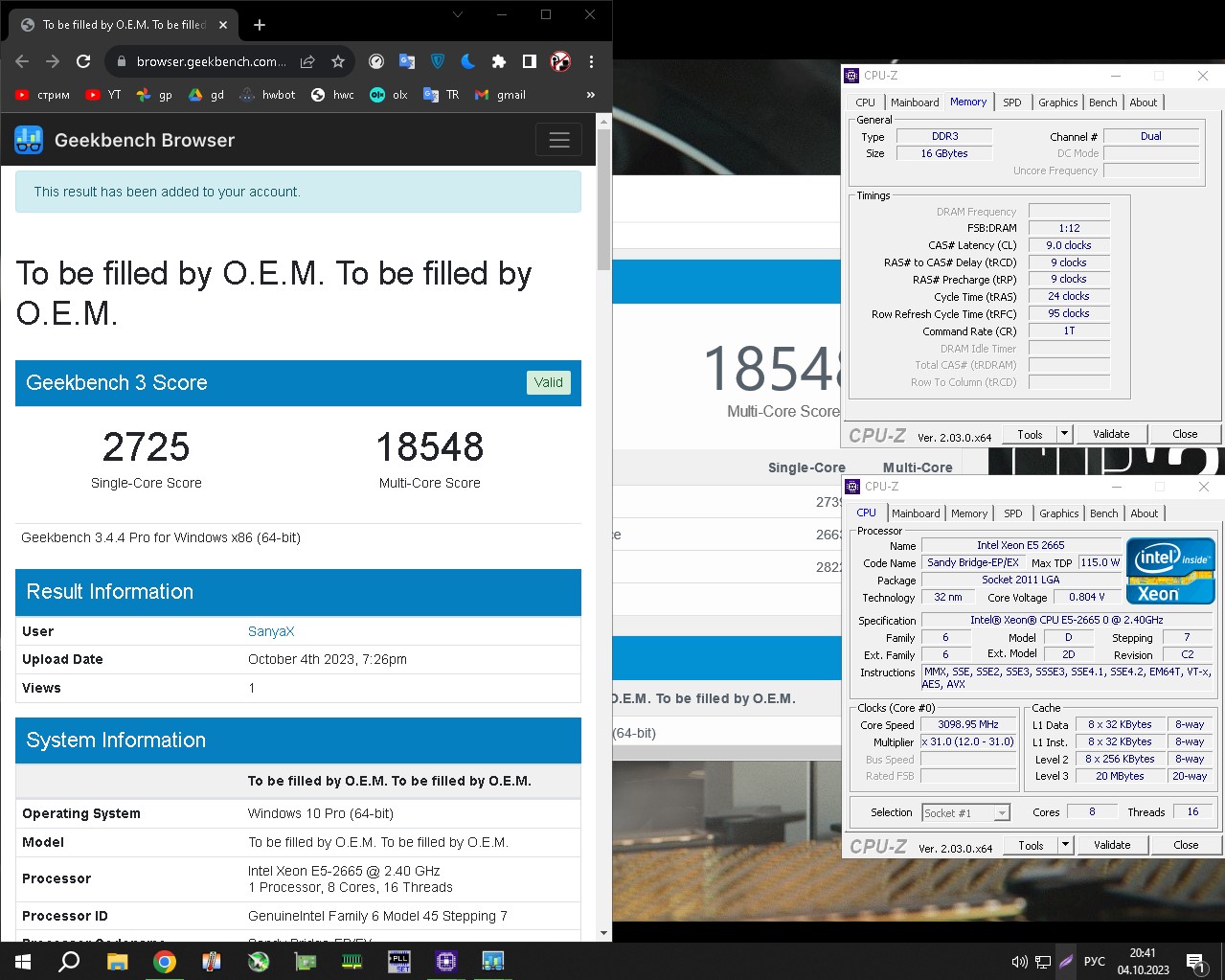Open the Extensions puzzle-piece menu
Screen dimensions: 1225x980
[499, 61]
